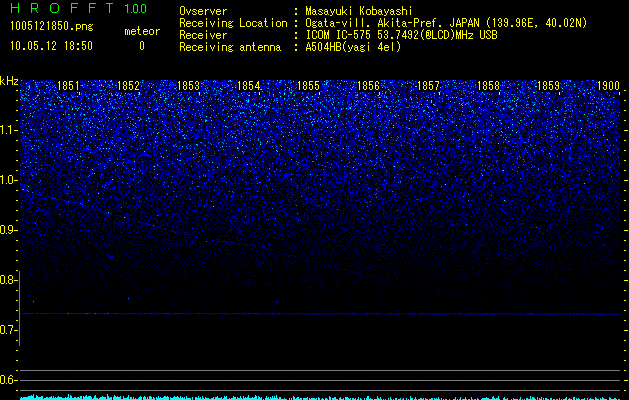The width and height of the screenshot is (629, 400).
Task: Select the filename 1005121850.png
Action: [x=52, y=26]
